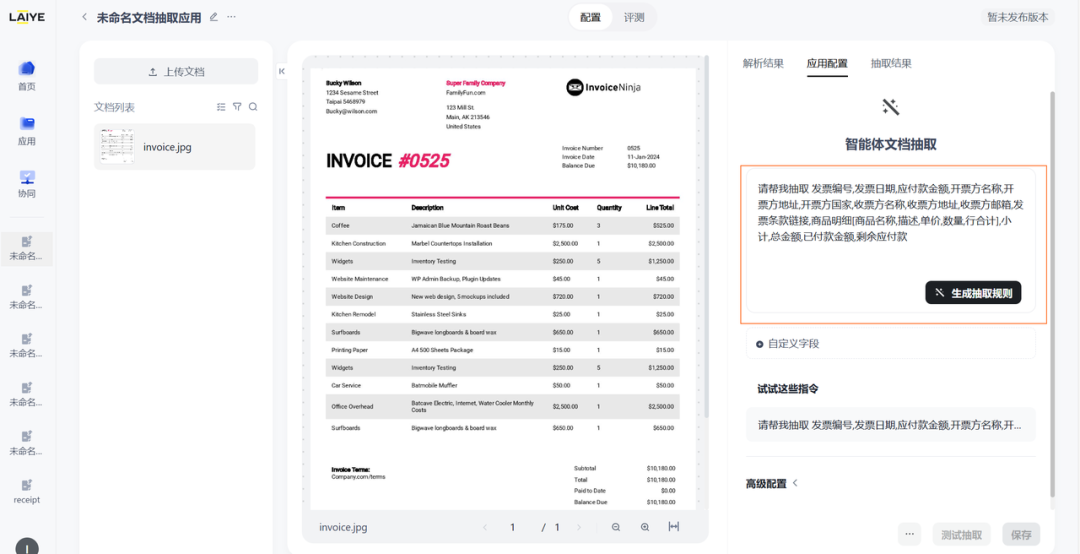1080x554 pixels.
Task: Zoom out the invoice preview
Action: (616, 527)
